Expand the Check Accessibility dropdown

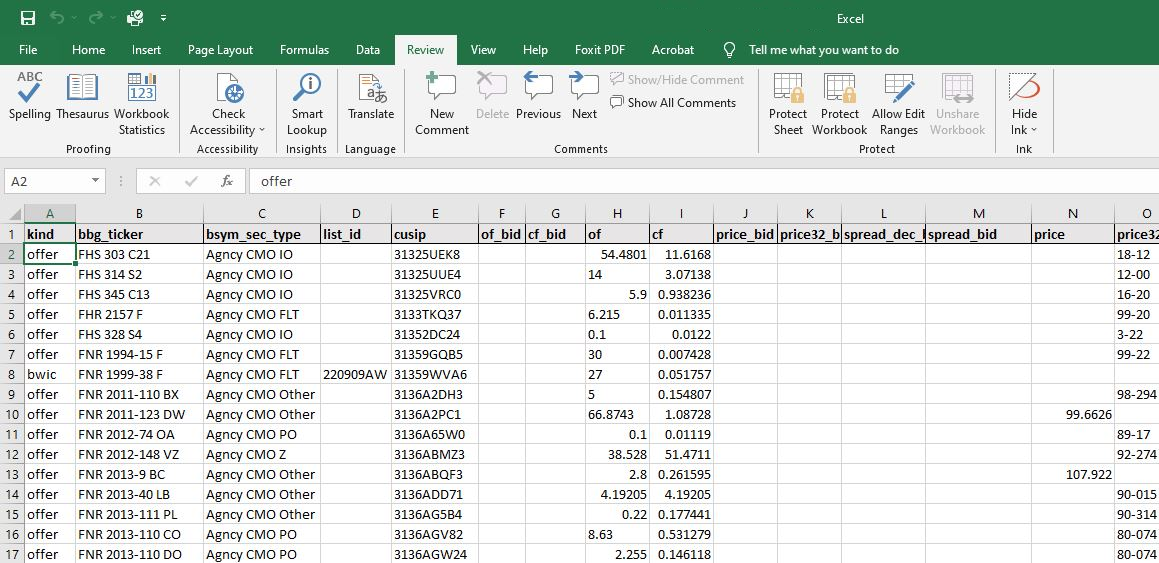click(262, 130)
